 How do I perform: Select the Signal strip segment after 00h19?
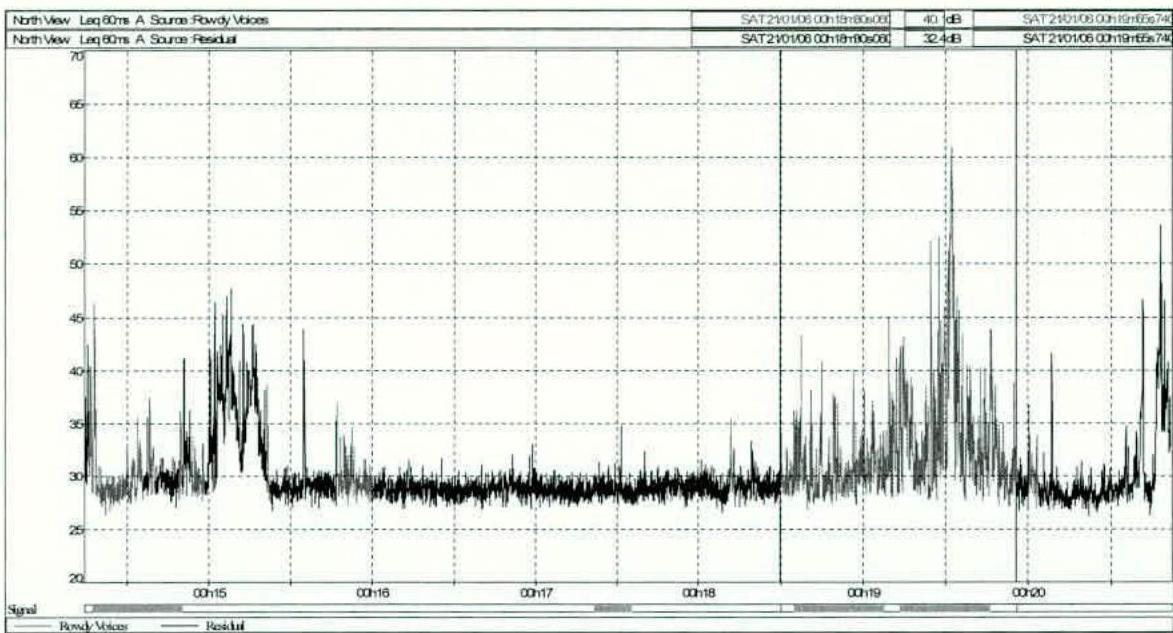[x=944, y=608]
